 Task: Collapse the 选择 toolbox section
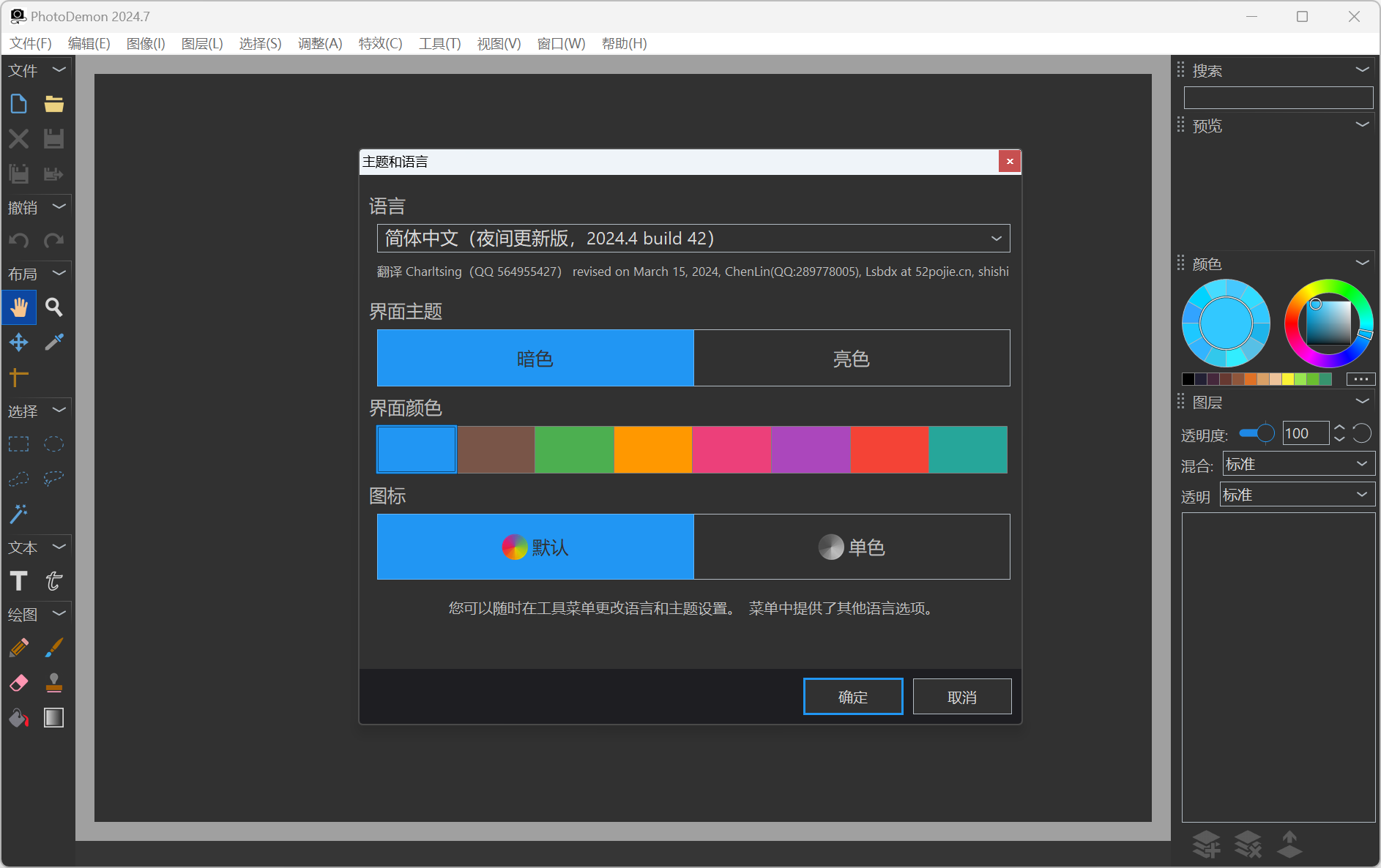coord(59,411)
